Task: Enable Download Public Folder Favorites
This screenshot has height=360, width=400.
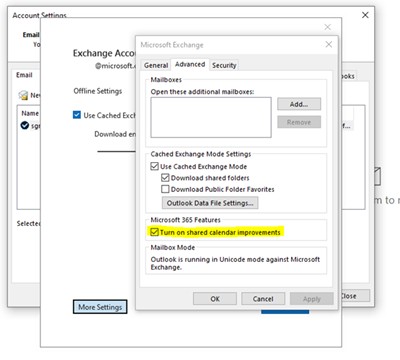Action: click(x=165, y=189)
